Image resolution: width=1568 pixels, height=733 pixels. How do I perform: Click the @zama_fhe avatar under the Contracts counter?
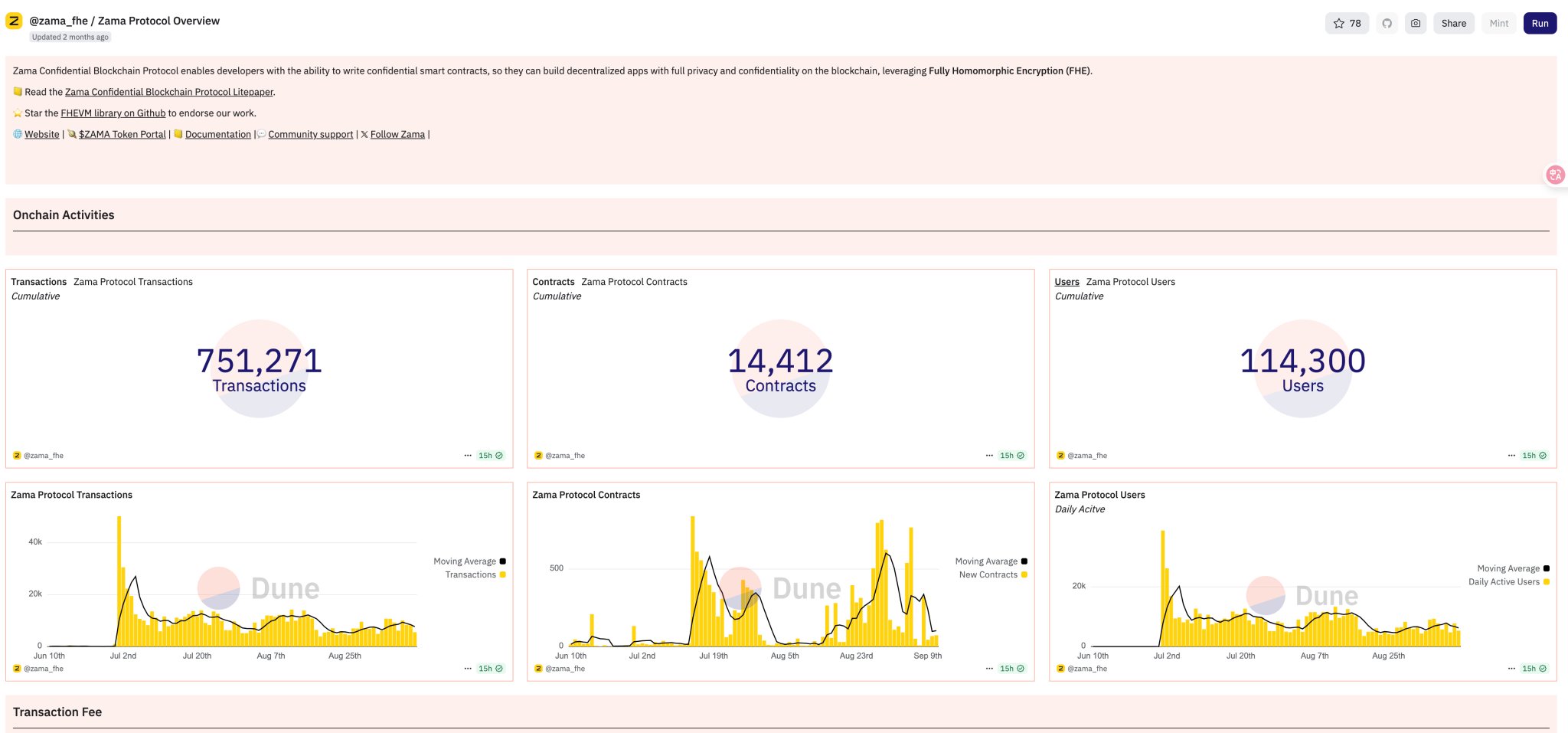click(x=539, y=456)
